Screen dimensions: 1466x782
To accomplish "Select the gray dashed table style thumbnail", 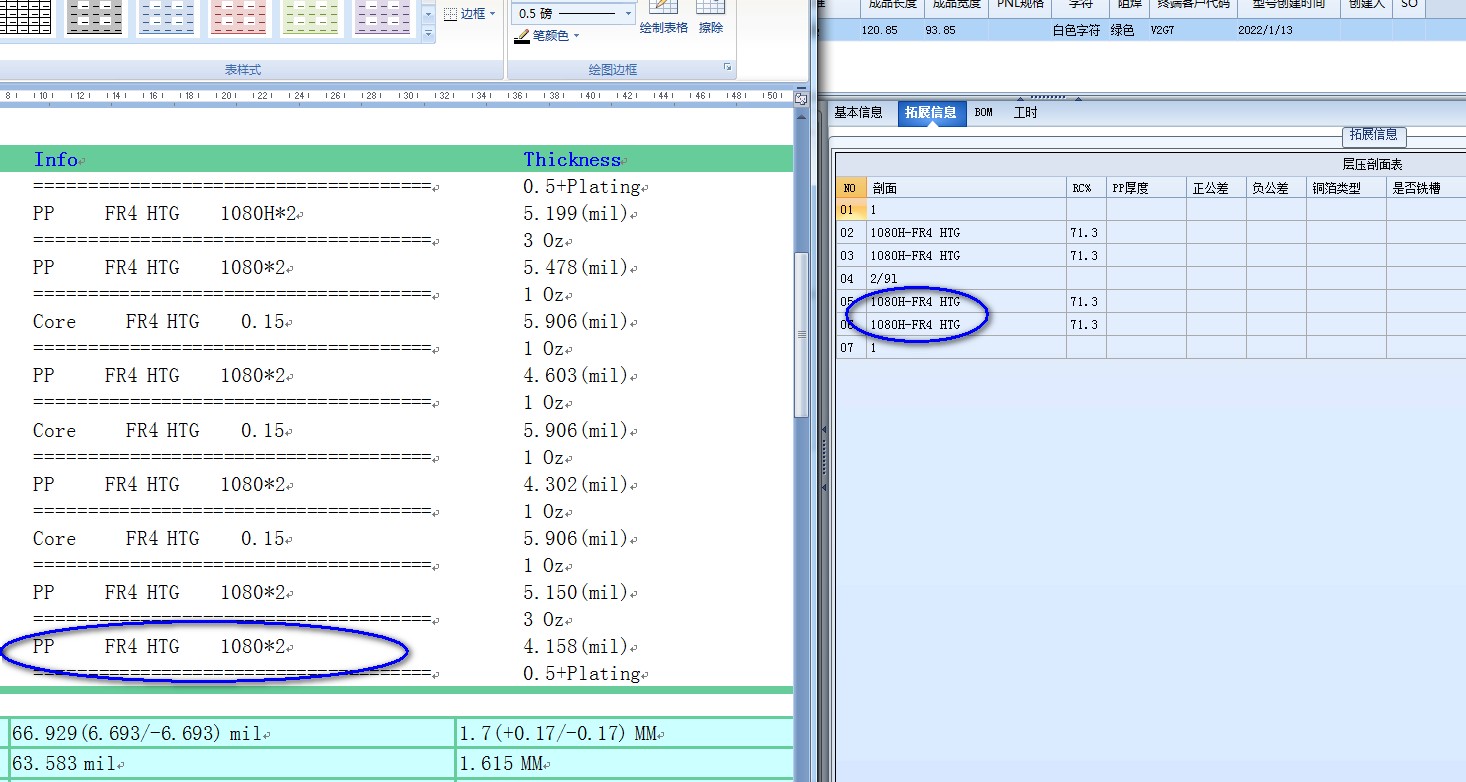I will coord(97,17).
